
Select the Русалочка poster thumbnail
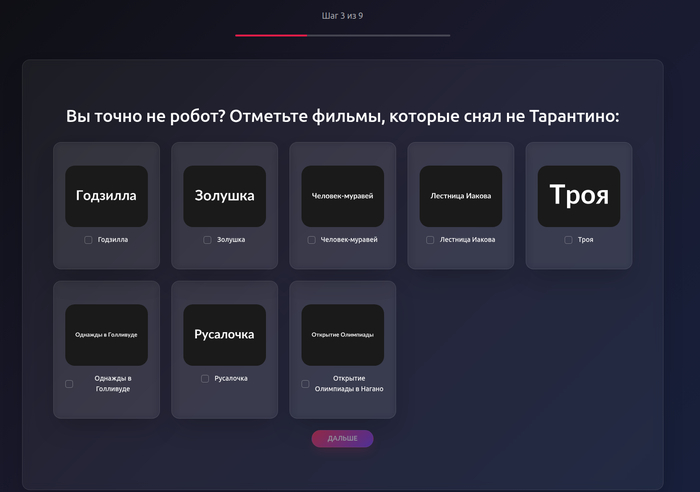(224, 334)
